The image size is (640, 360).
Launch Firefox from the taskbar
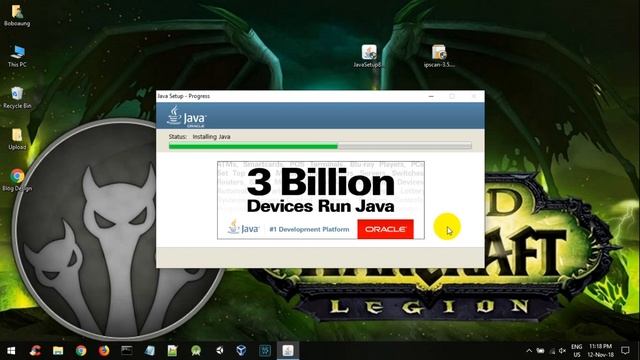click(x=104, y=351)
